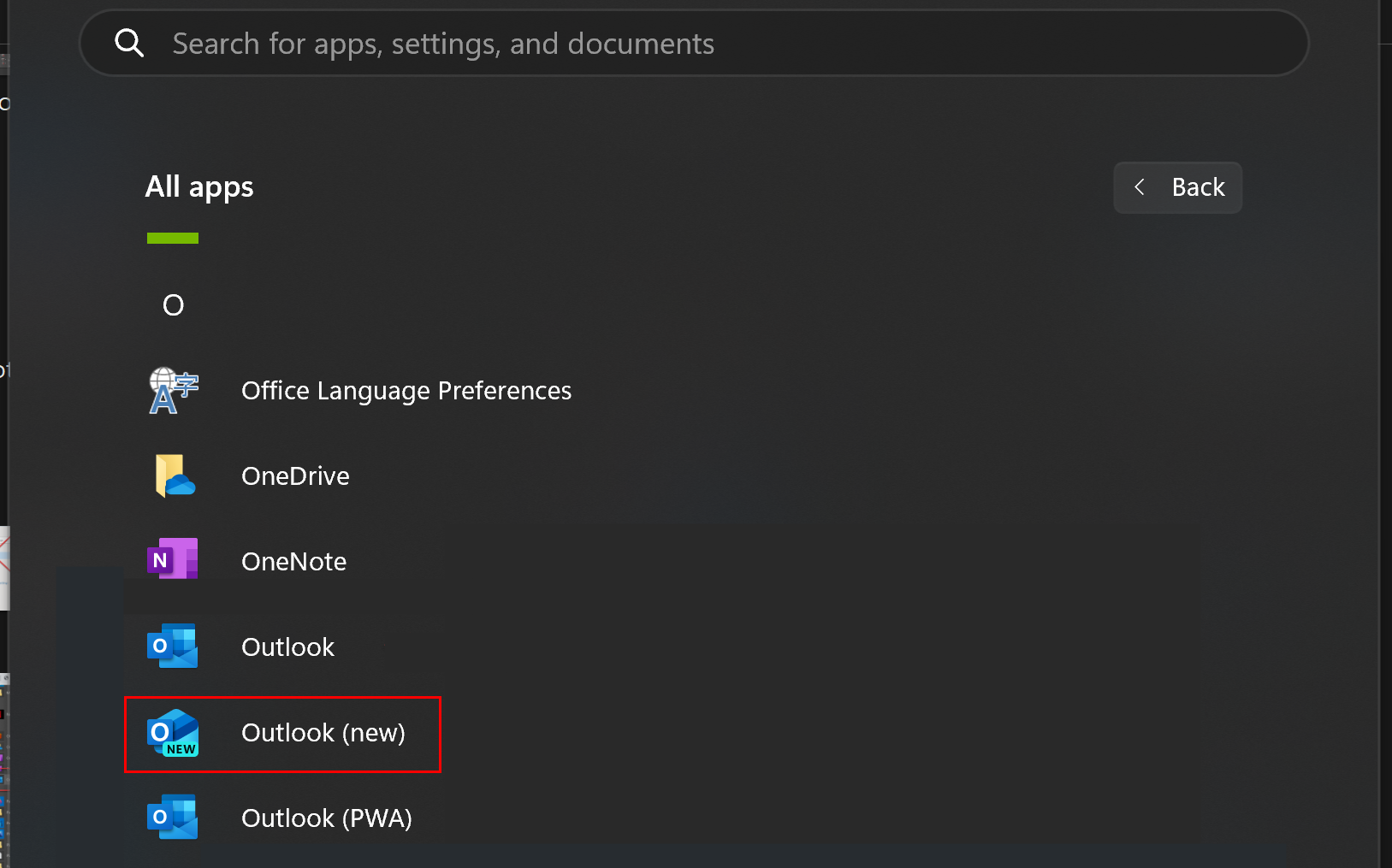Launch Outlook (new) via its label
The image size is (1392, 868).
[323, 733]
